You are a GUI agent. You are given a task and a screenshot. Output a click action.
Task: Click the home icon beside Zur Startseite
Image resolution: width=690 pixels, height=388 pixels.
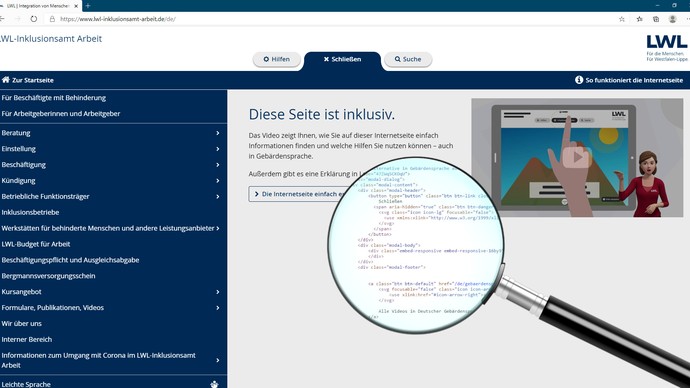[6, 80]
